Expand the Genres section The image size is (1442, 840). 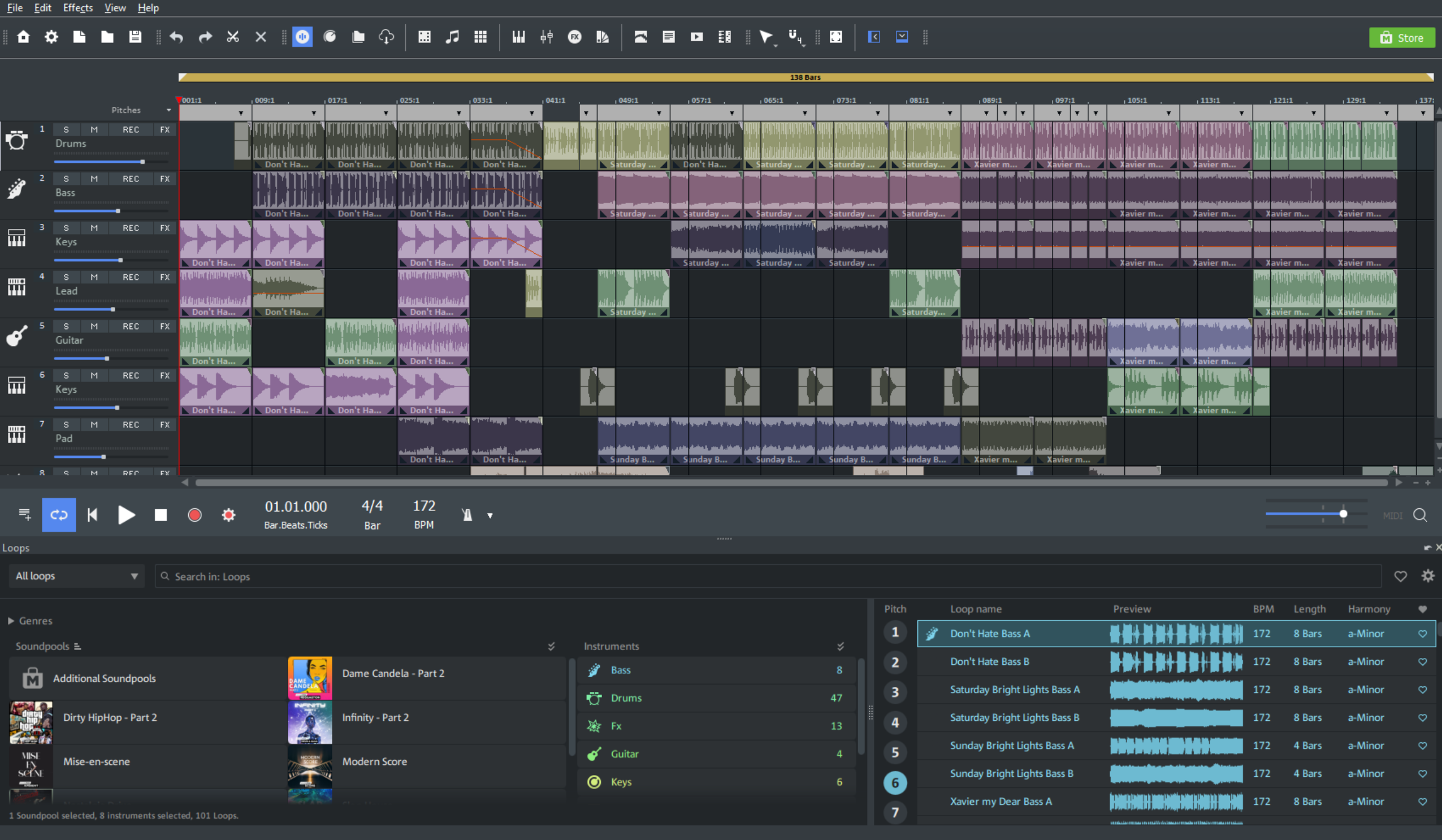point(12,620)
